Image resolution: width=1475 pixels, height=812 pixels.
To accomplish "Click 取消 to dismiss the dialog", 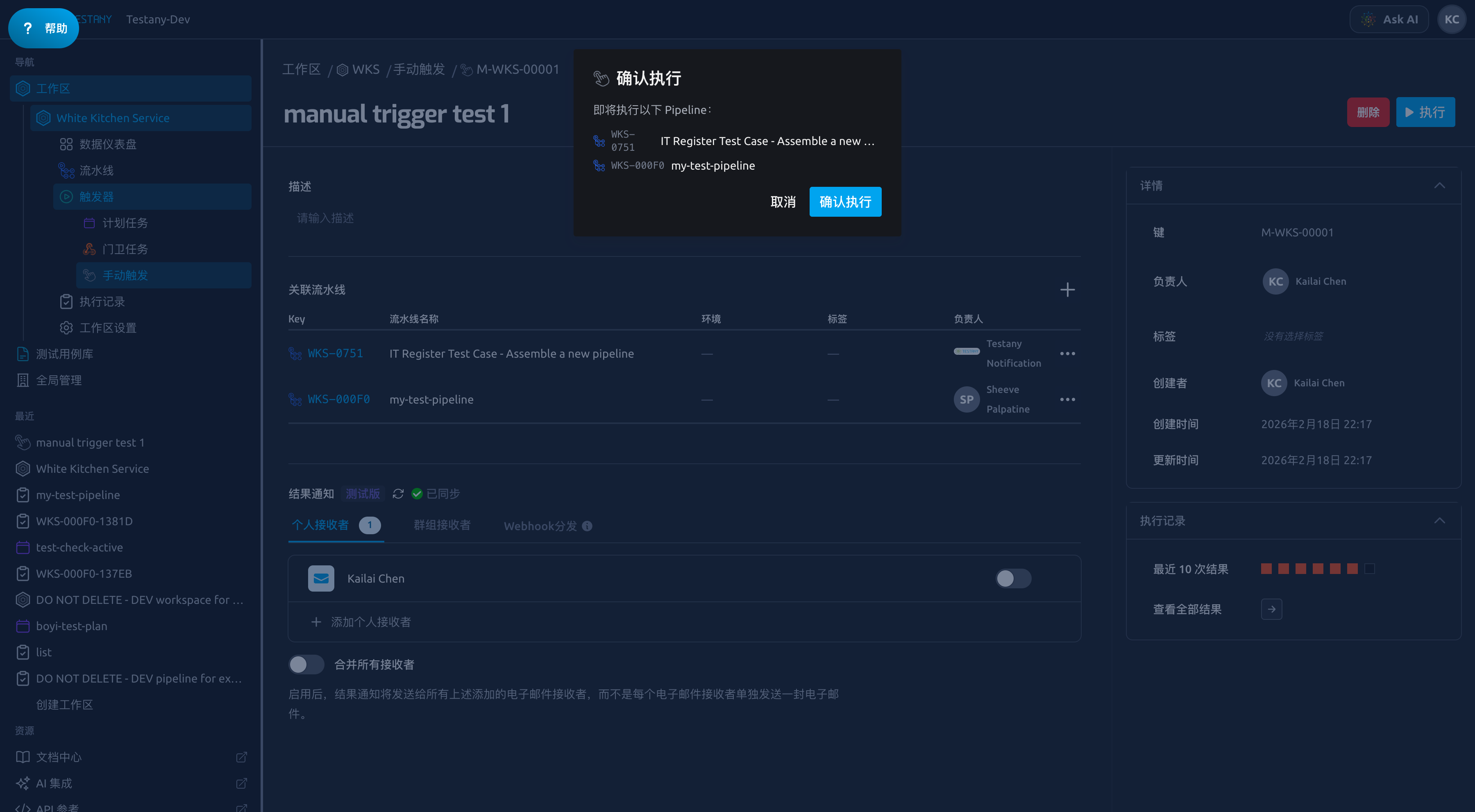I will tap(783, 202).
